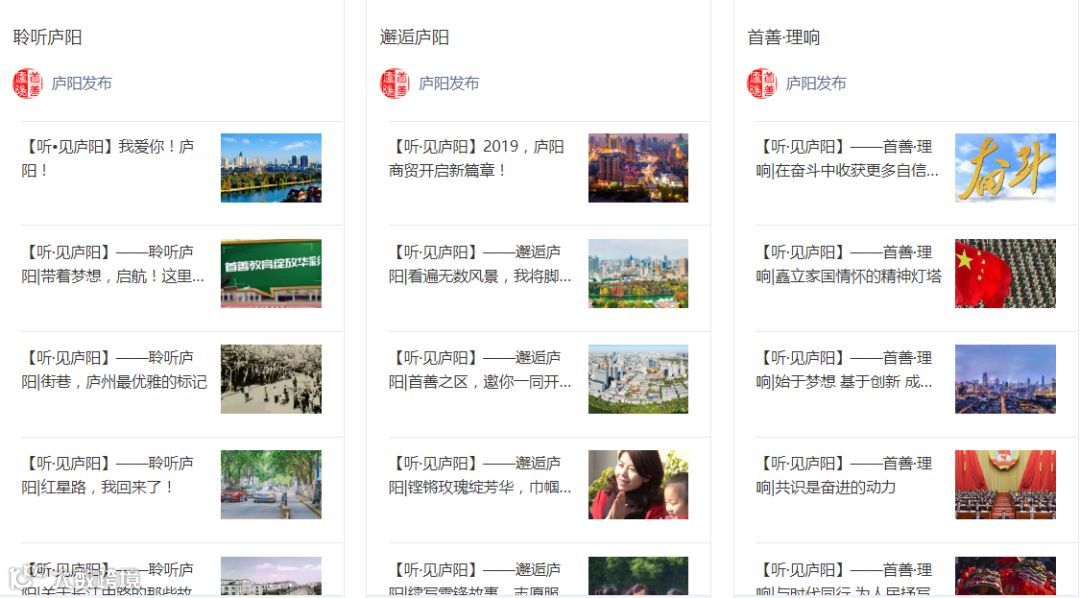Open article 看遍无数风景，我将脚...
Screen dimensions: 1080x598
(480, 265)
